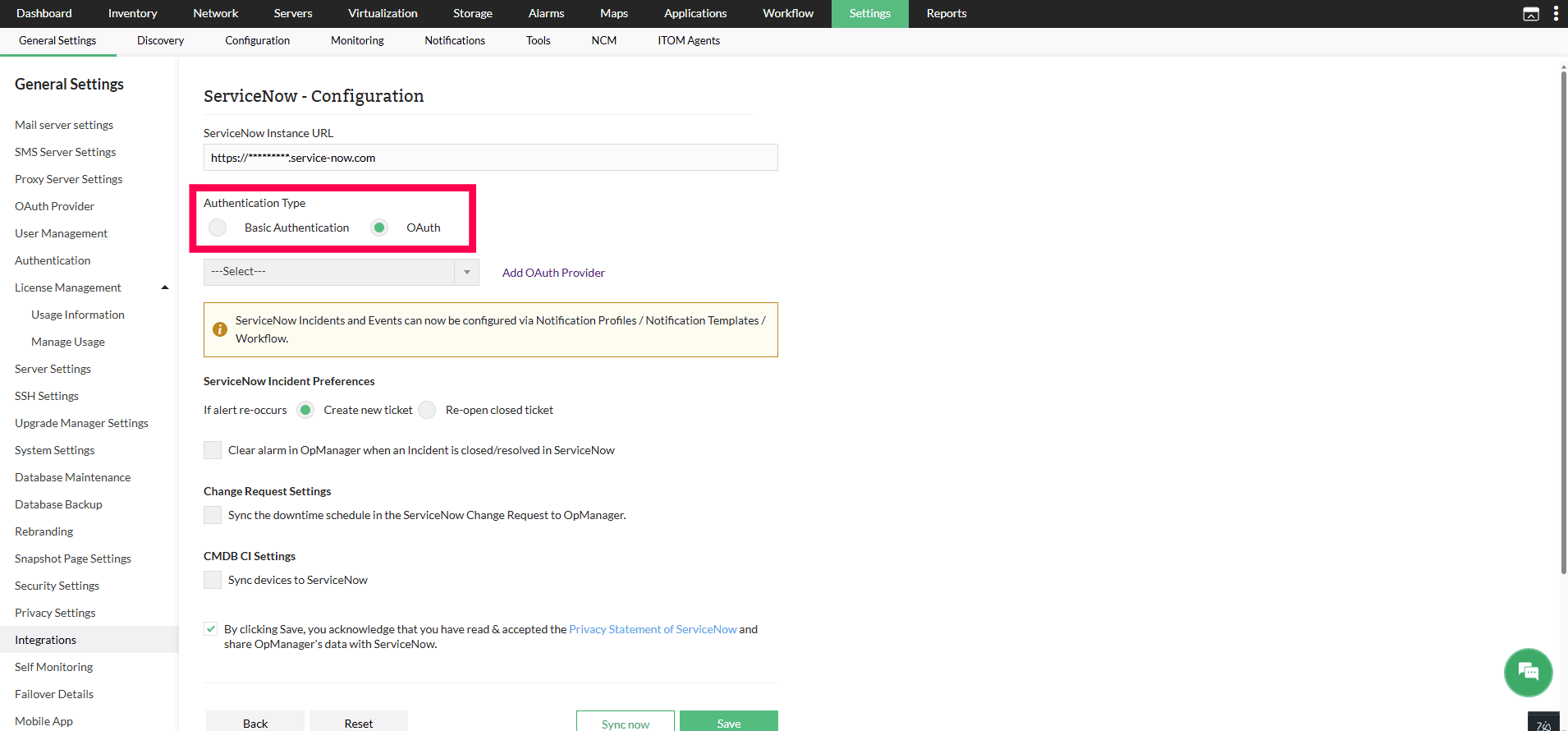Open Proxy Server Settings in sidebar
1568x731 pixels.
pos(69,179)
